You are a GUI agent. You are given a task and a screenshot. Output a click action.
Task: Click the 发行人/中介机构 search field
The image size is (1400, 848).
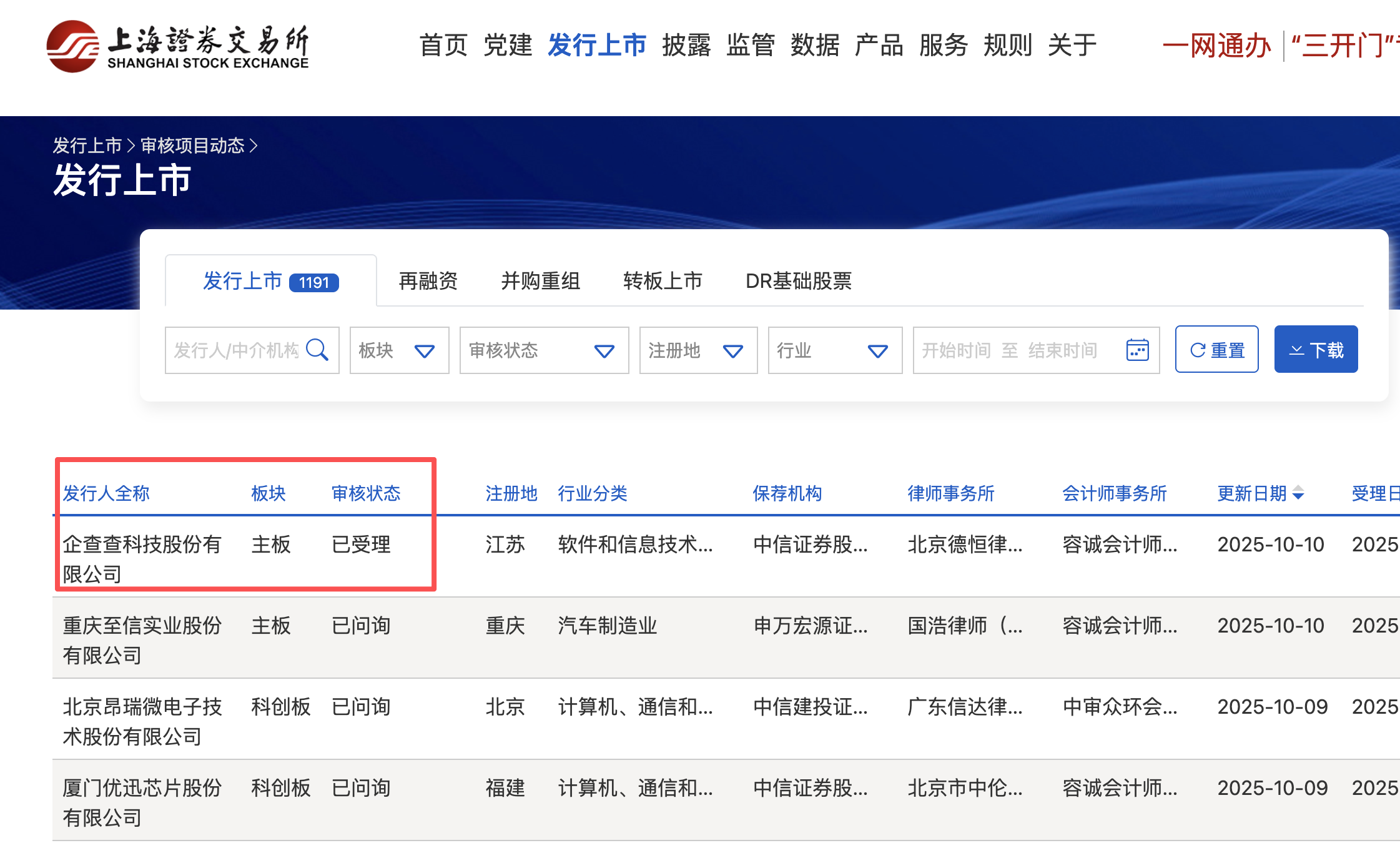237,350
